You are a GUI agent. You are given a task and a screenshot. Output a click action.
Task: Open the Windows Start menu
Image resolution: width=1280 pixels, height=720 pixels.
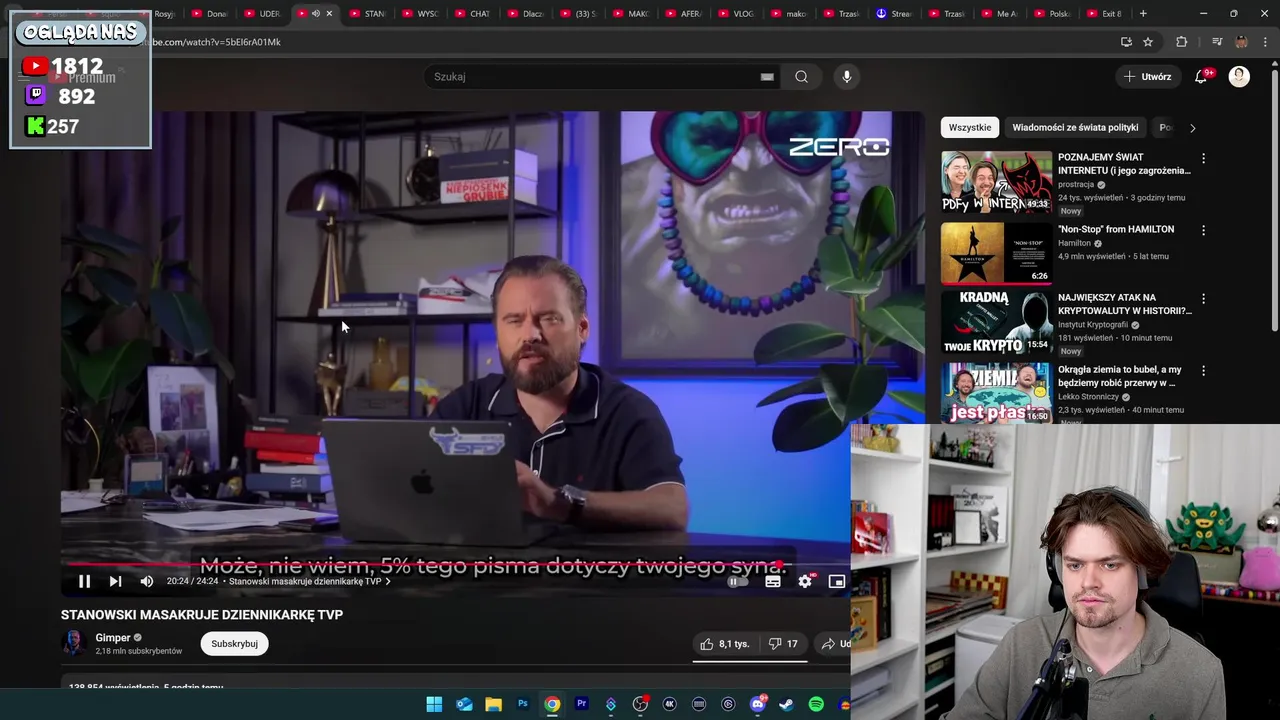(434, 704)
